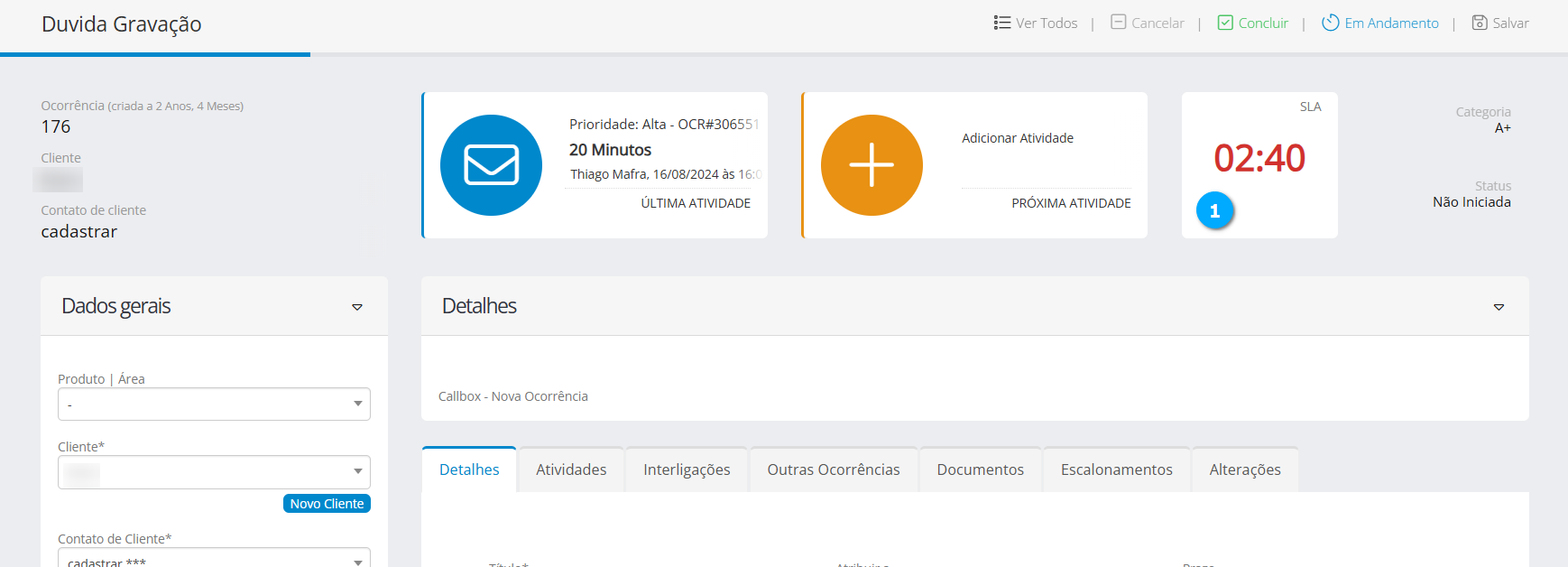Open the Produto | Área dropdown

pos(214,404)
